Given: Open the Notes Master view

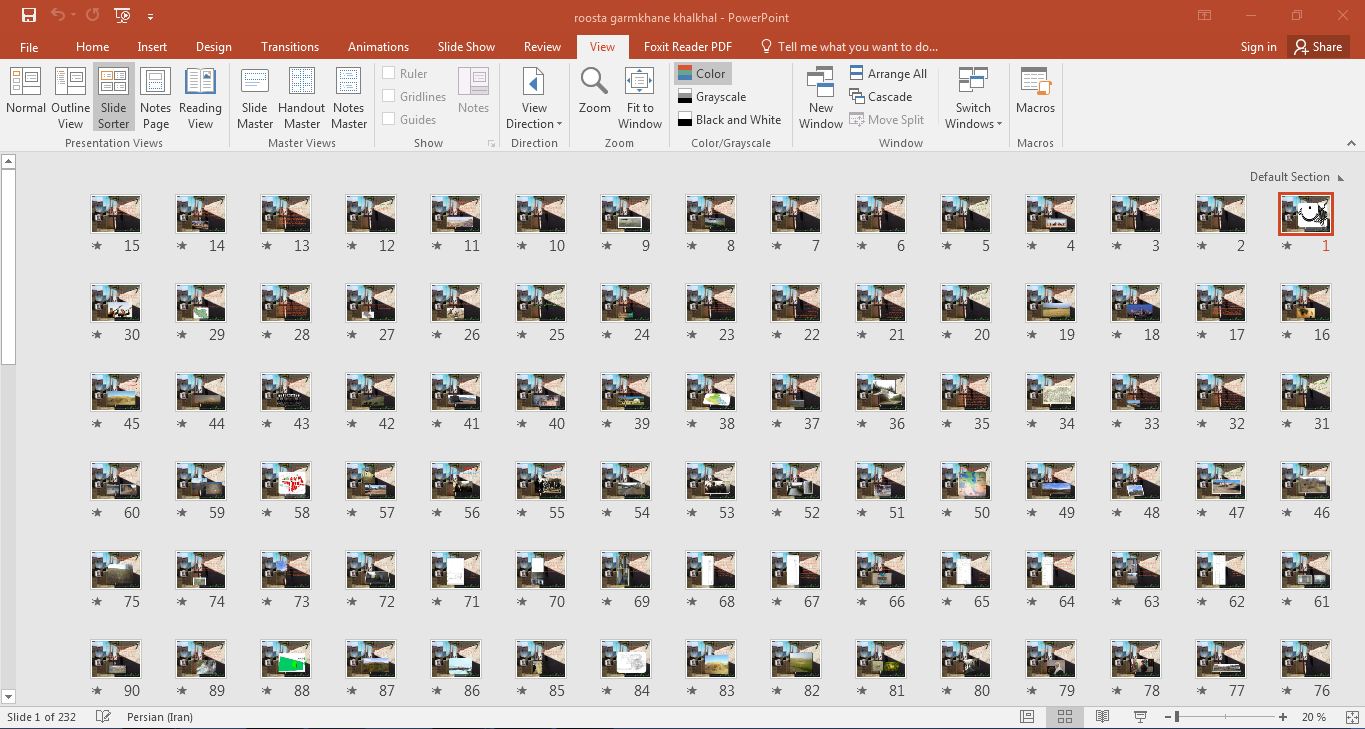Looking at the screenshot, I should [x=348, y=98].
